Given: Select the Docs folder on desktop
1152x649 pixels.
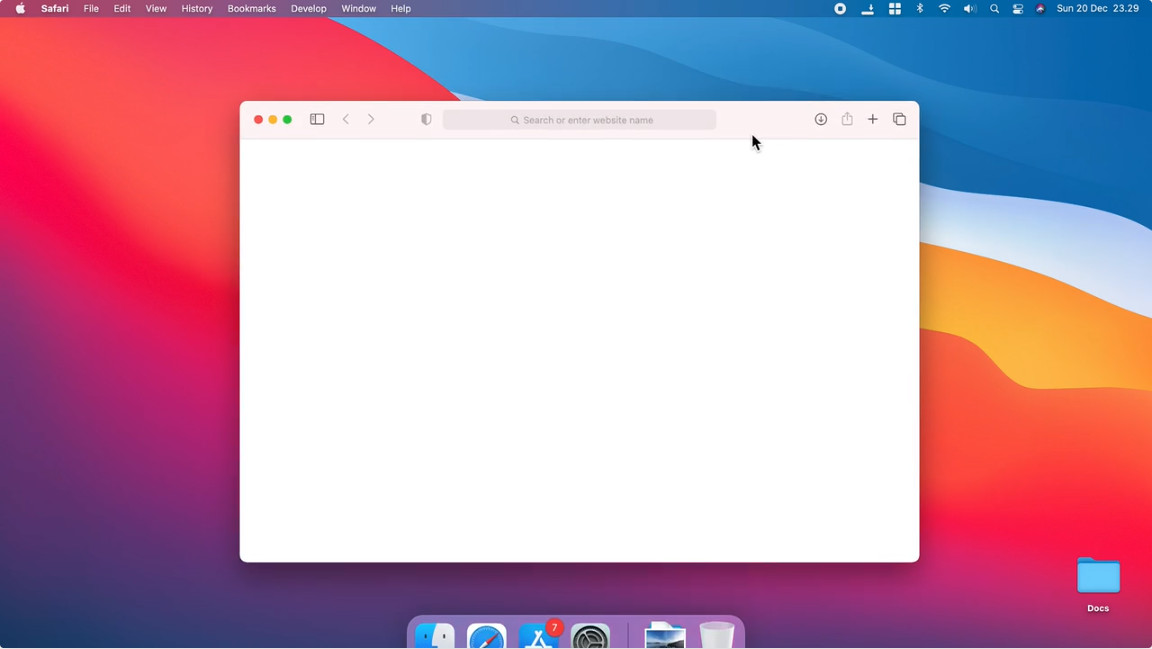Looking at the screenshot, I should point(1098,584).
